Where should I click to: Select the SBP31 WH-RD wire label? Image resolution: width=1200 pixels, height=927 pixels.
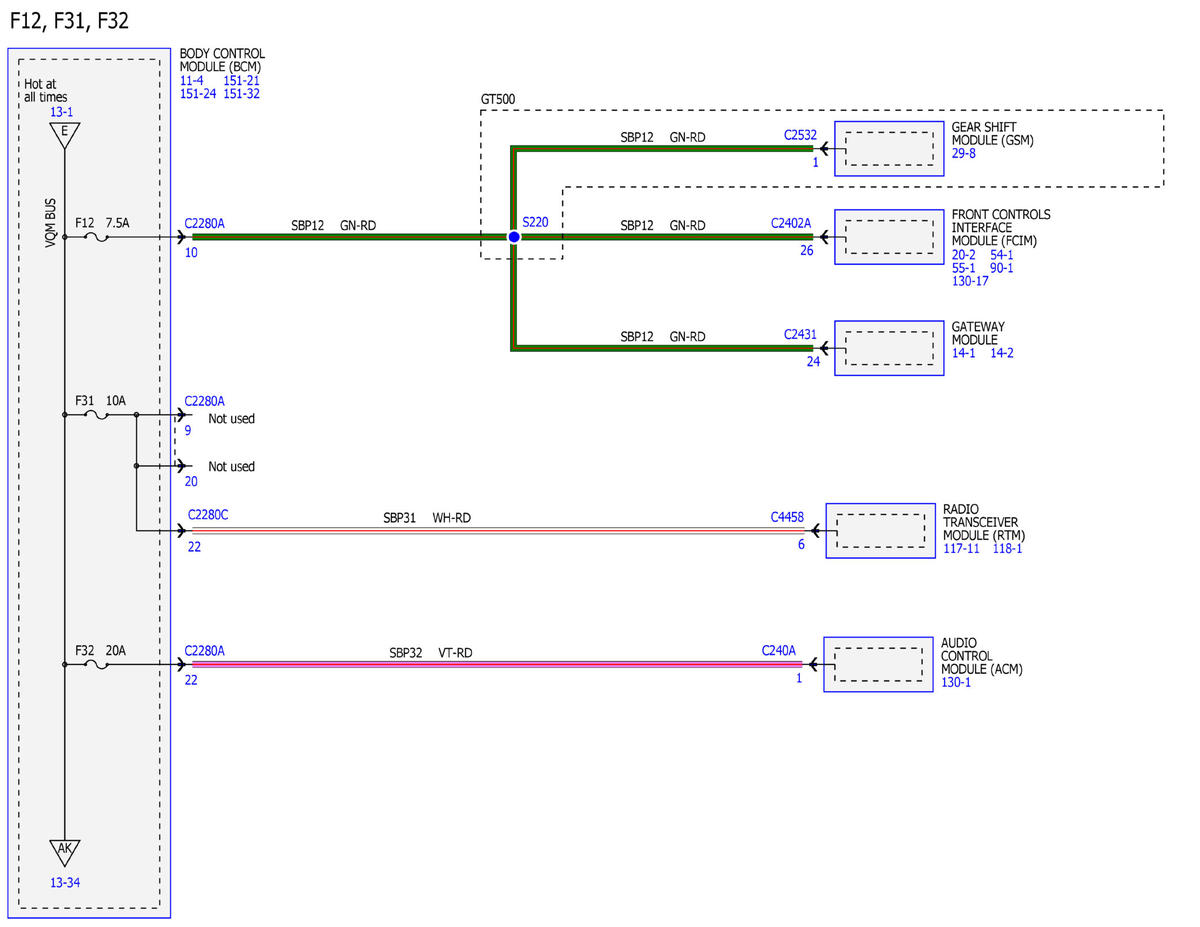click(427, 518)
